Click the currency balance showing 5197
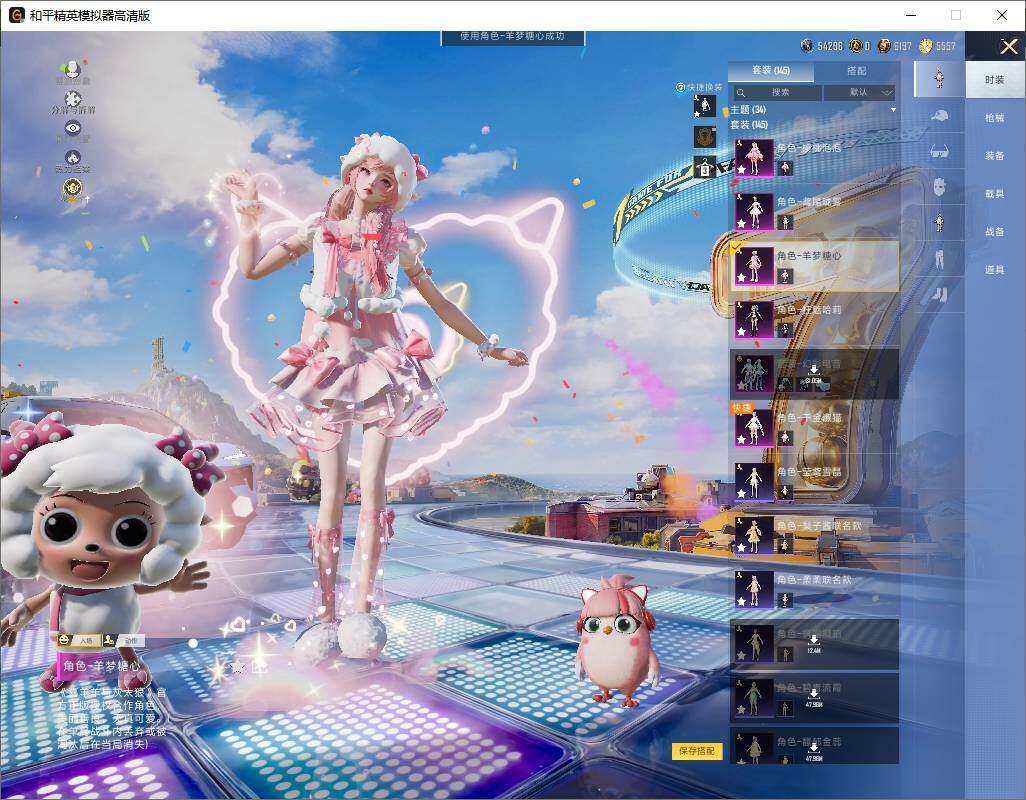1026x800 pixels. (x=894, y=46)
